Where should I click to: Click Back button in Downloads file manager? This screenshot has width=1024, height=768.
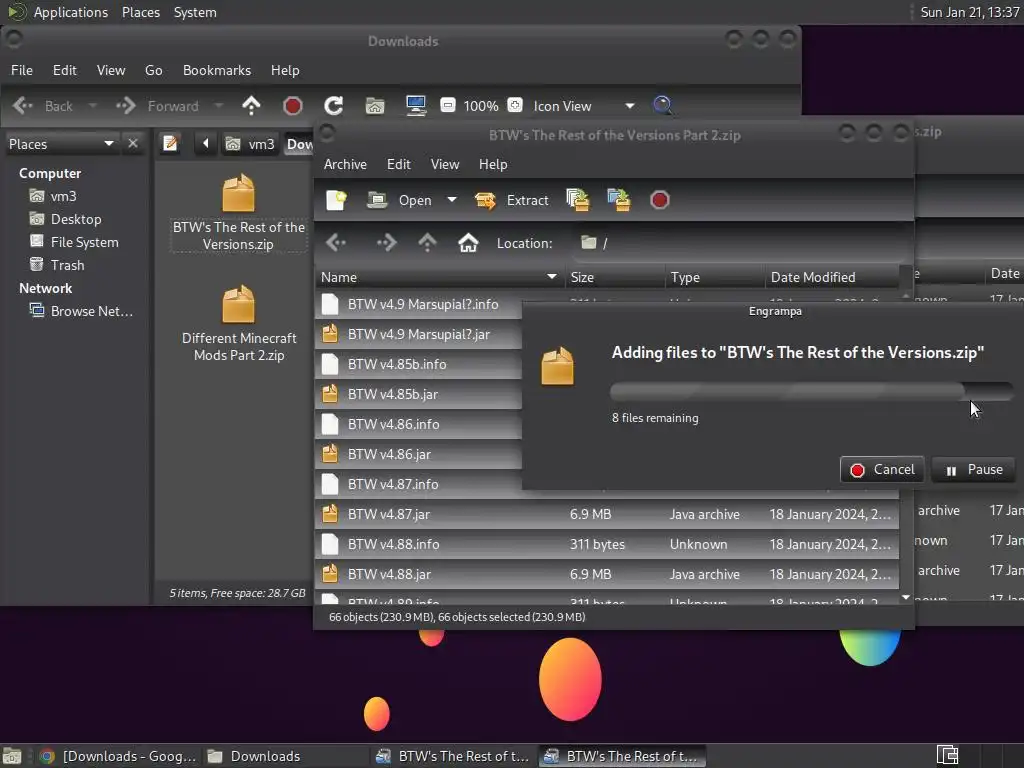tap(43, 106)
